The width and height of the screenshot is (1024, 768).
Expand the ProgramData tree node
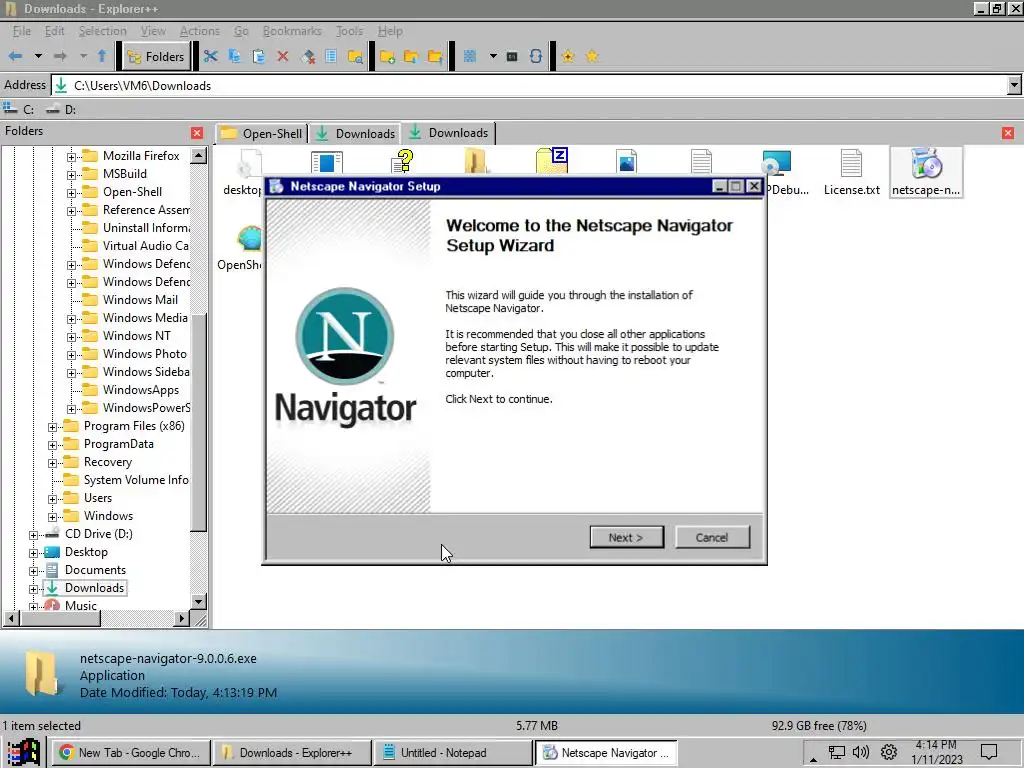(52, 445)
